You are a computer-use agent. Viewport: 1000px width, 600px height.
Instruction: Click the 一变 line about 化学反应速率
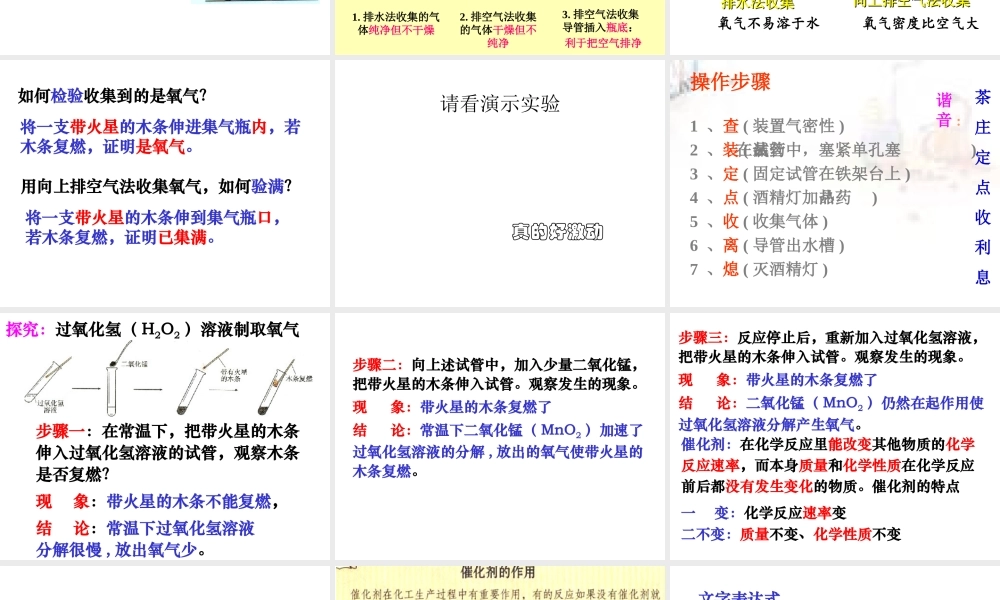point(763,513)
